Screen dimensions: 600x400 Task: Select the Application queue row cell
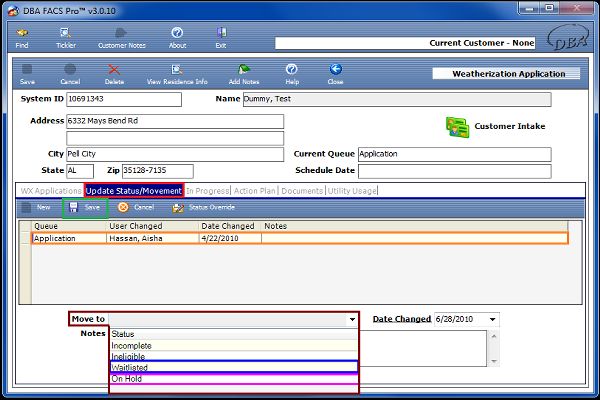click(x=69, y=238)
